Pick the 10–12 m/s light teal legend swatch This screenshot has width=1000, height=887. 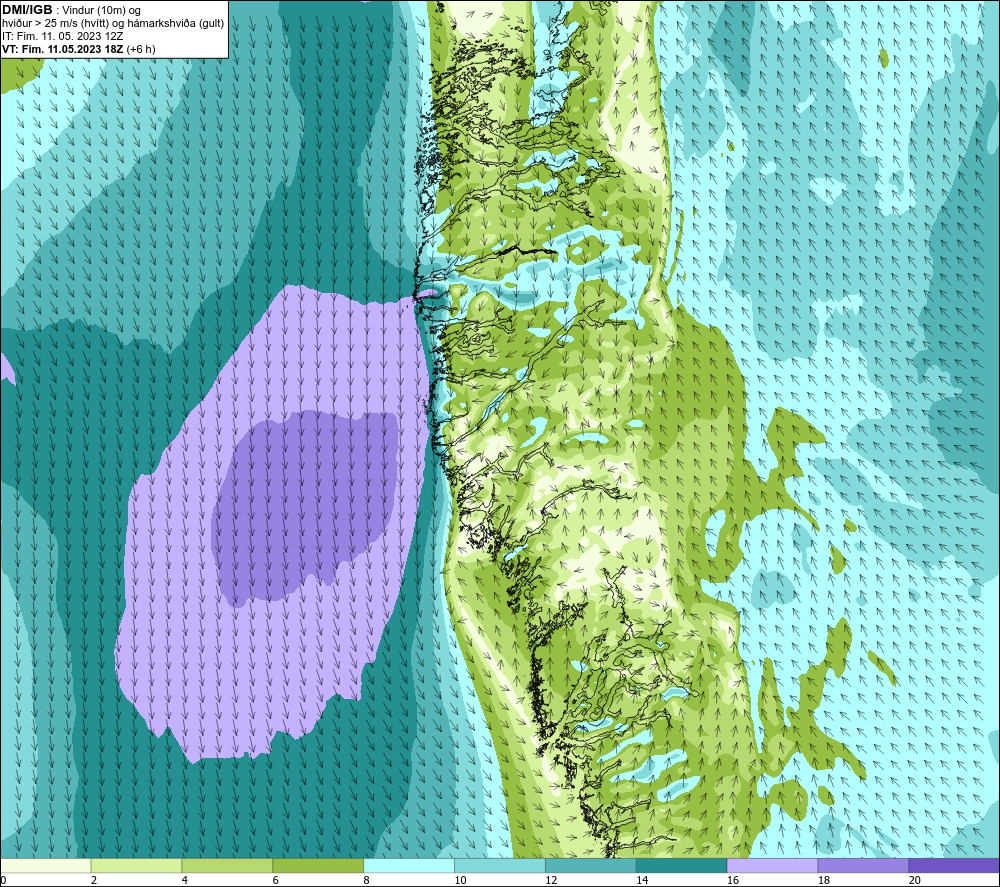click(x=499, y=866)
